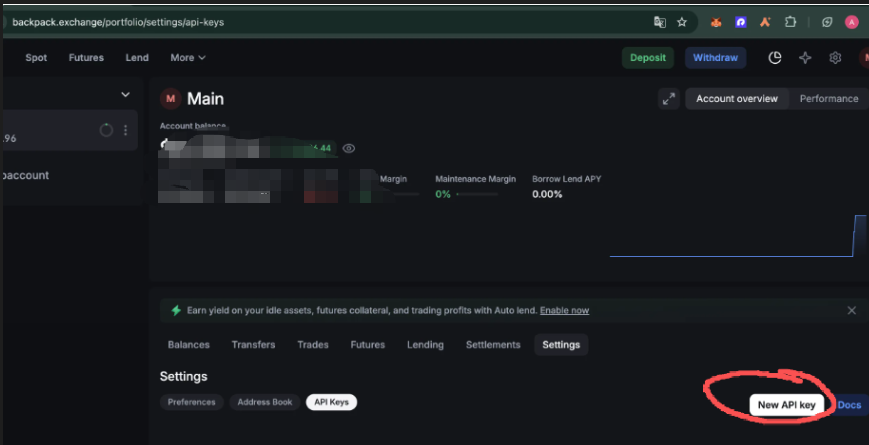Click the MetaMask fox extension icon
The image size is (869, 445).
coord(716,21)
